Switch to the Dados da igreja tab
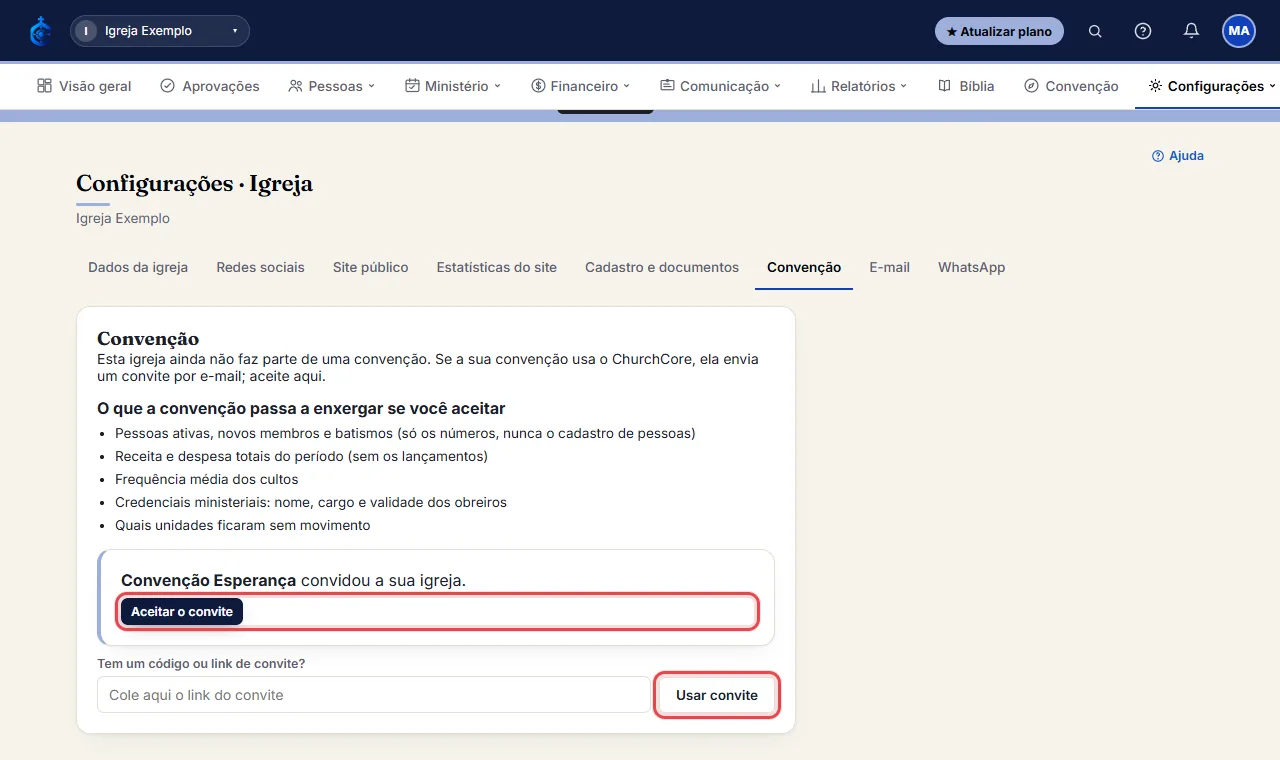This screenshot has width=1280, height=760. point(138,267)
